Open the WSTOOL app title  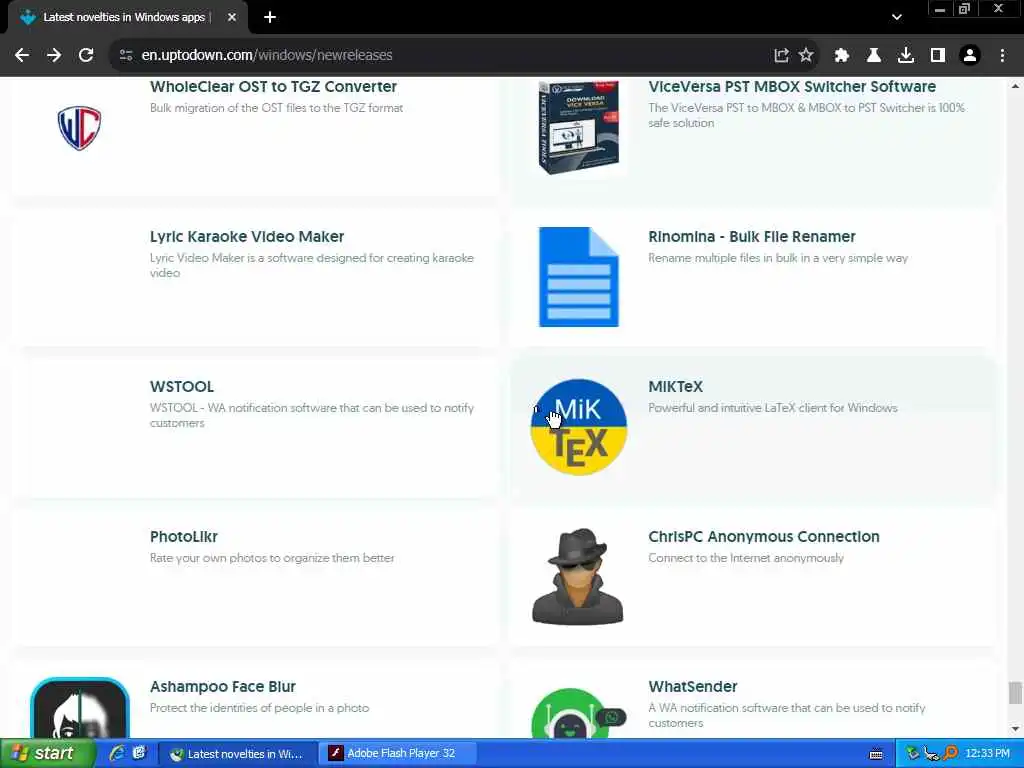182,387
